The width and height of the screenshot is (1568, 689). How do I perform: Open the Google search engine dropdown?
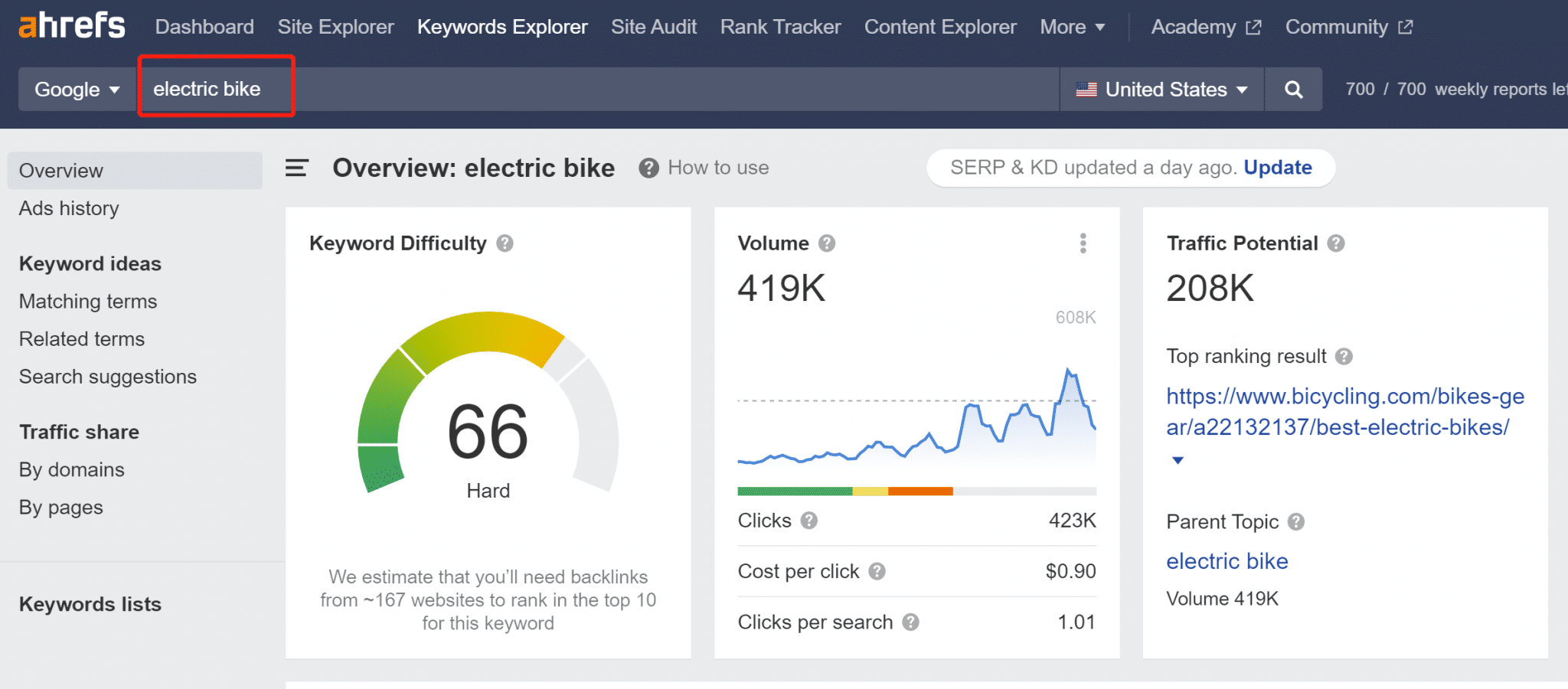77,90
